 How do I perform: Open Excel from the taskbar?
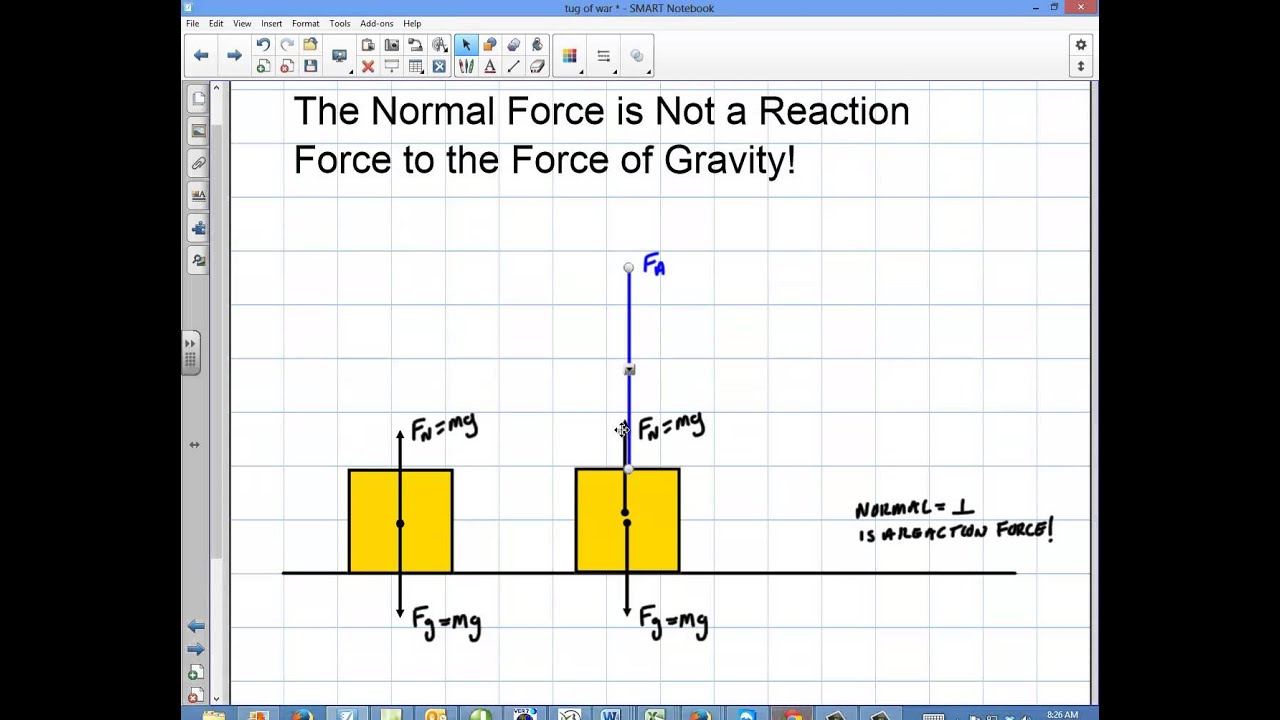pyautogui.click(x=654, y=714)
